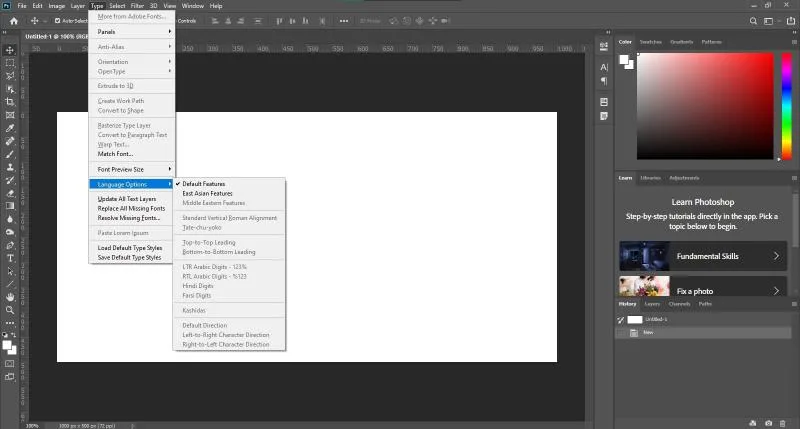Click Replace All Missing Fonts
Screen dimensions: 800x429
coord(132,208)
